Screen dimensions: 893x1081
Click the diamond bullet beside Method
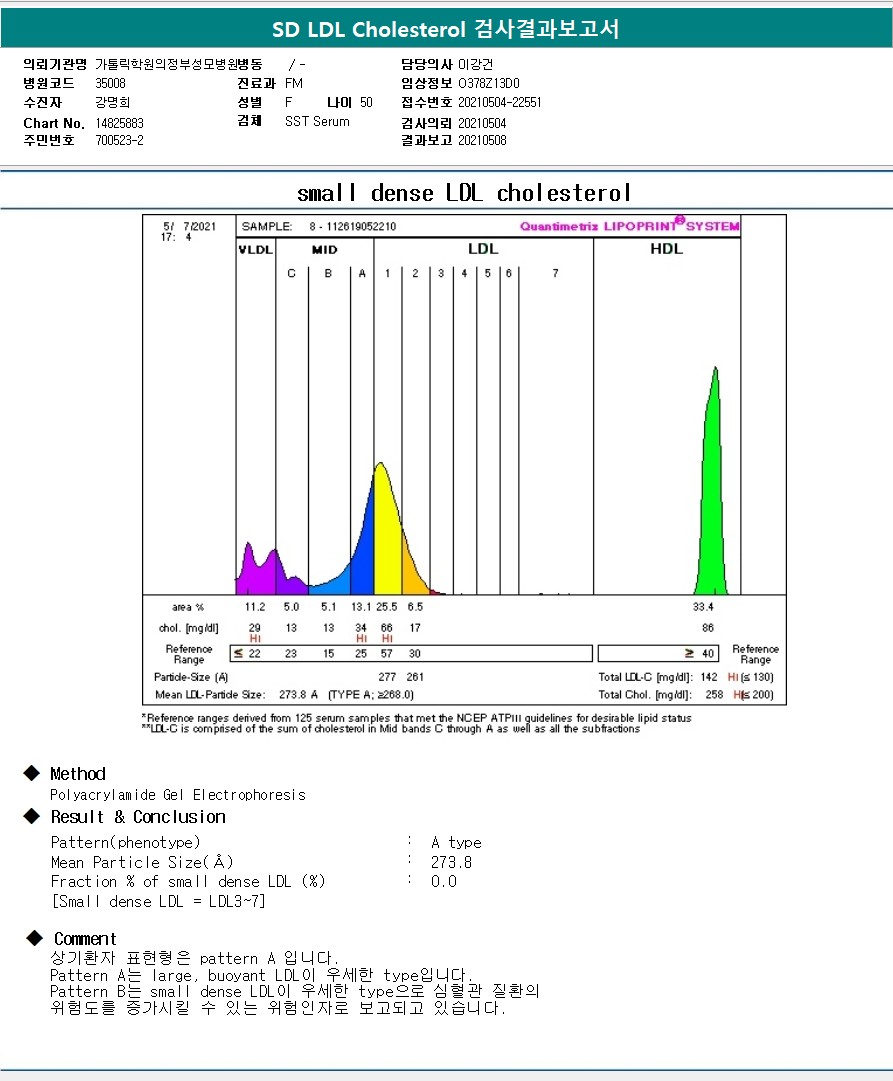(x=32, y=773)
